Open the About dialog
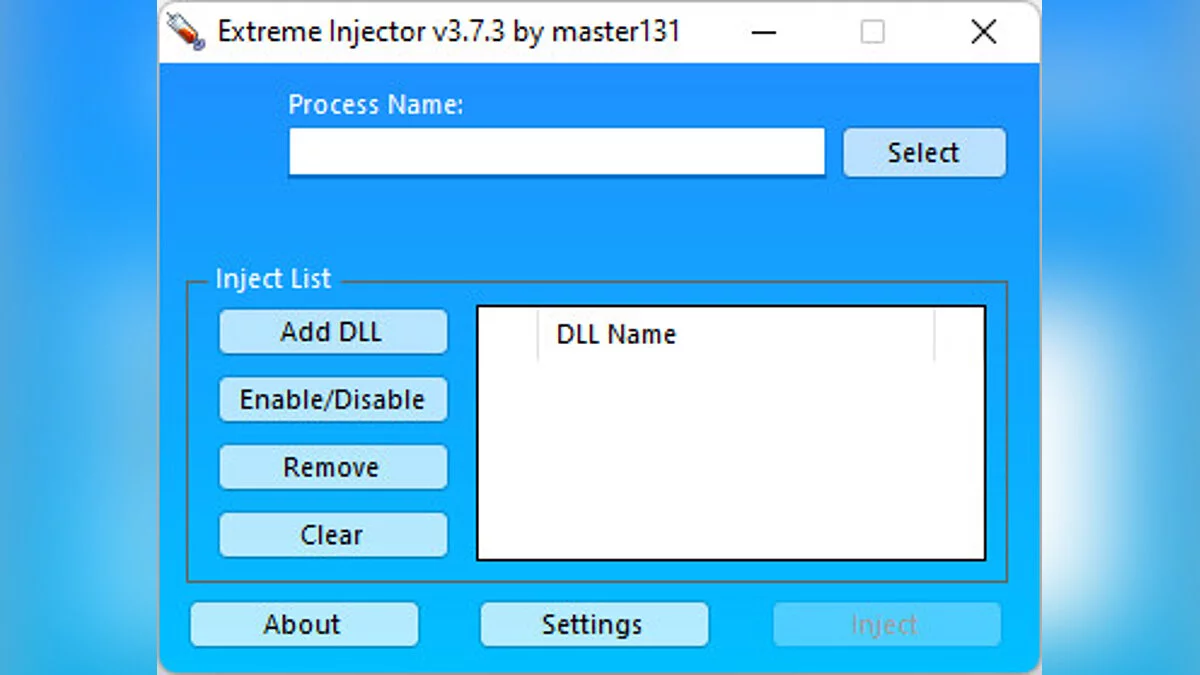This screenshot has width=1200, height=675. click(x=303, y=625)
